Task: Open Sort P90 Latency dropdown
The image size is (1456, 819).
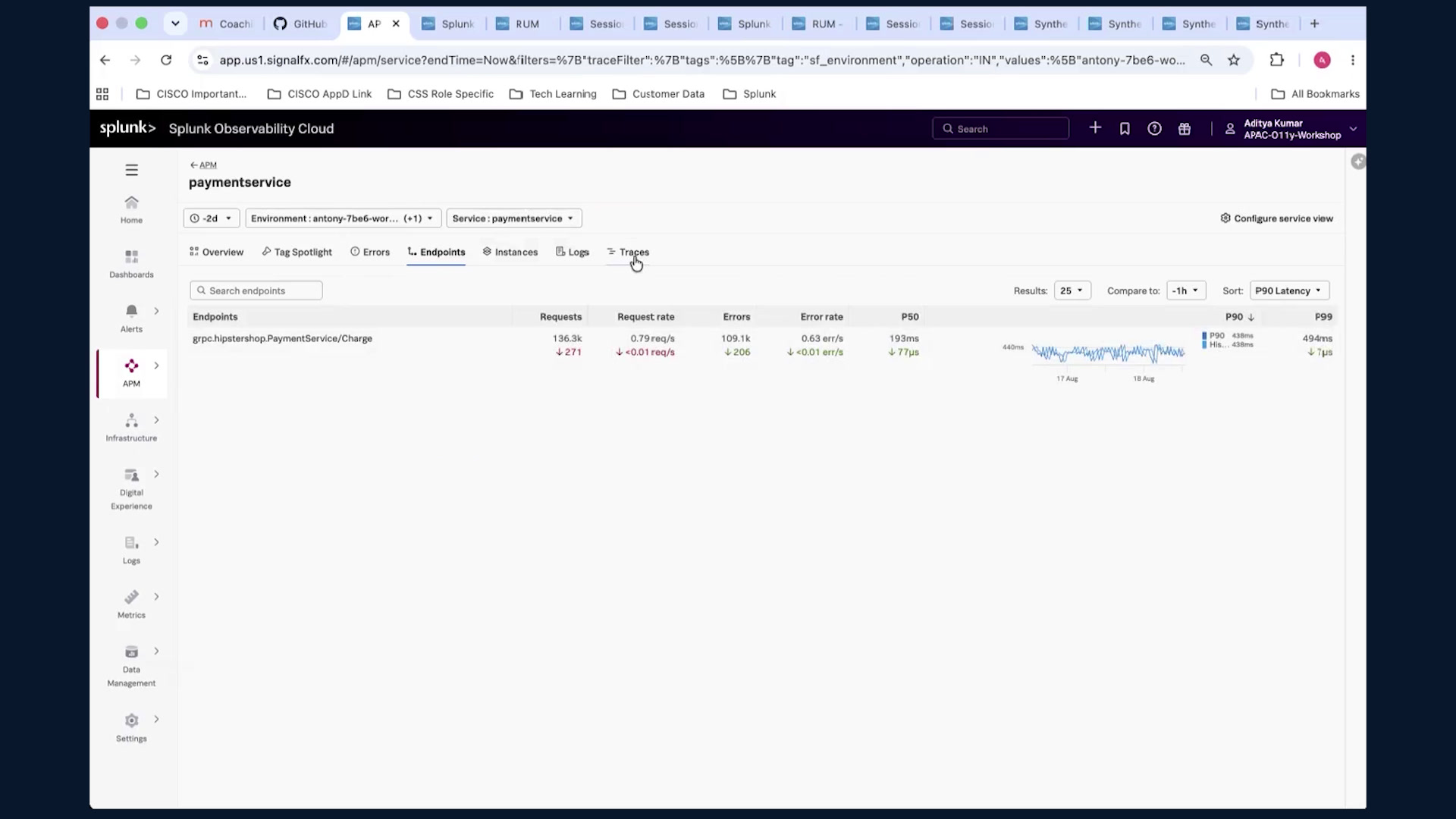Action: 1289,290
